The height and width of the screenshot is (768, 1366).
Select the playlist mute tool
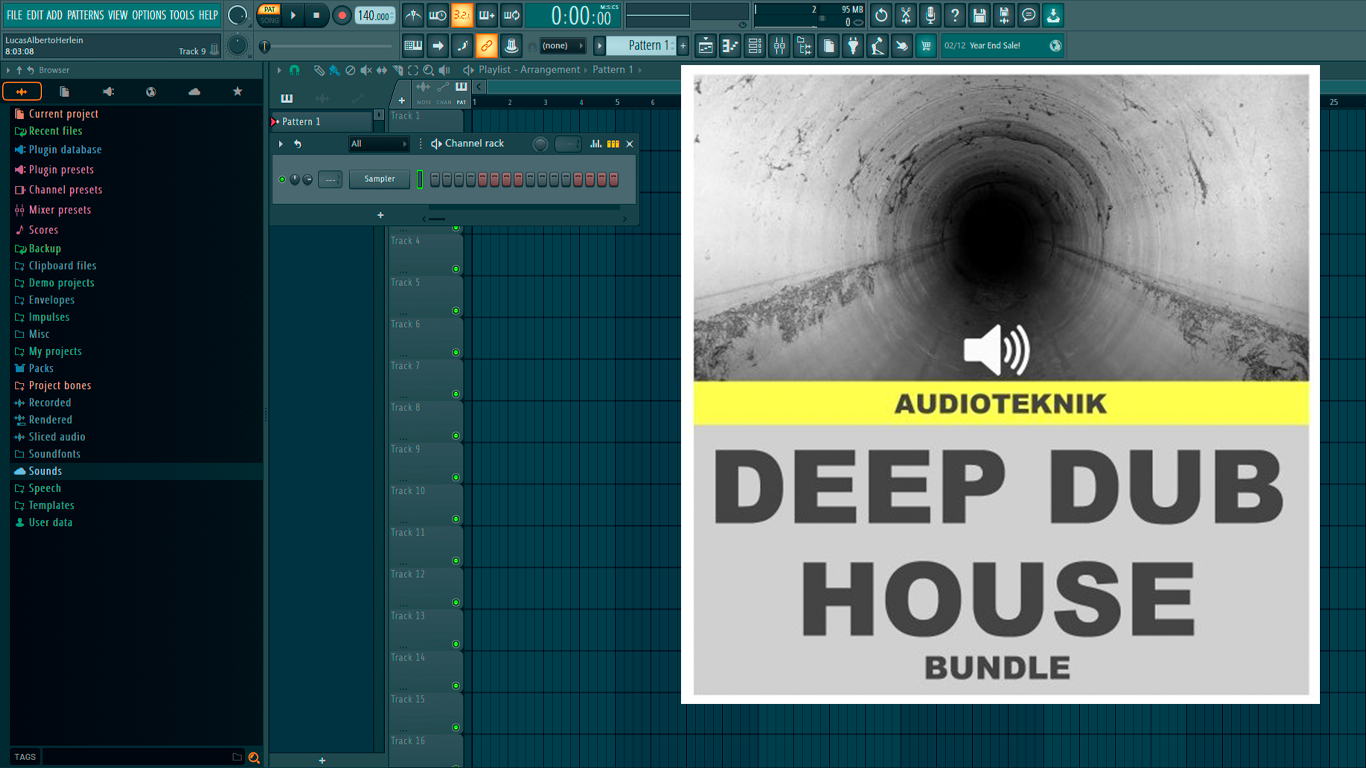click(365, 70)
